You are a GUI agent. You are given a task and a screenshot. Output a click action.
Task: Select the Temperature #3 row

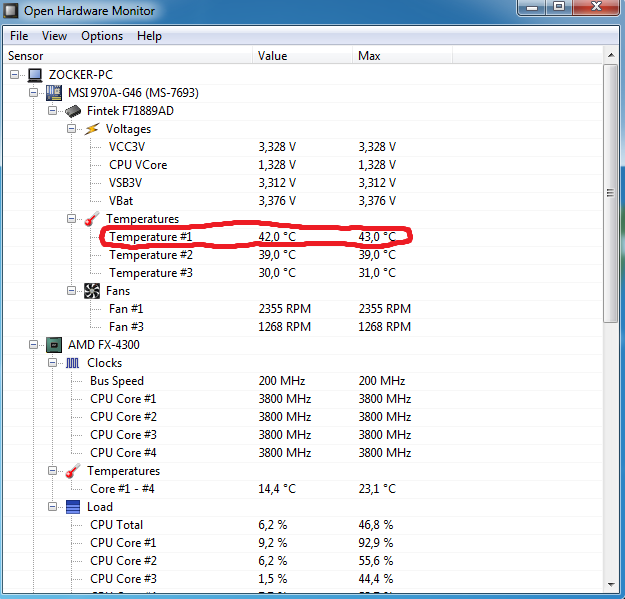coord(303,273)
